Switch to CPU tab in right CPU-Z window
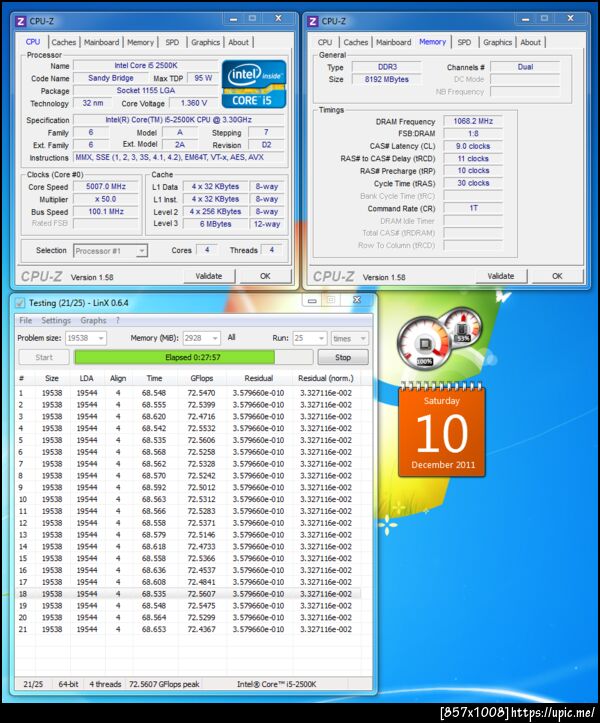 (325, 42)
